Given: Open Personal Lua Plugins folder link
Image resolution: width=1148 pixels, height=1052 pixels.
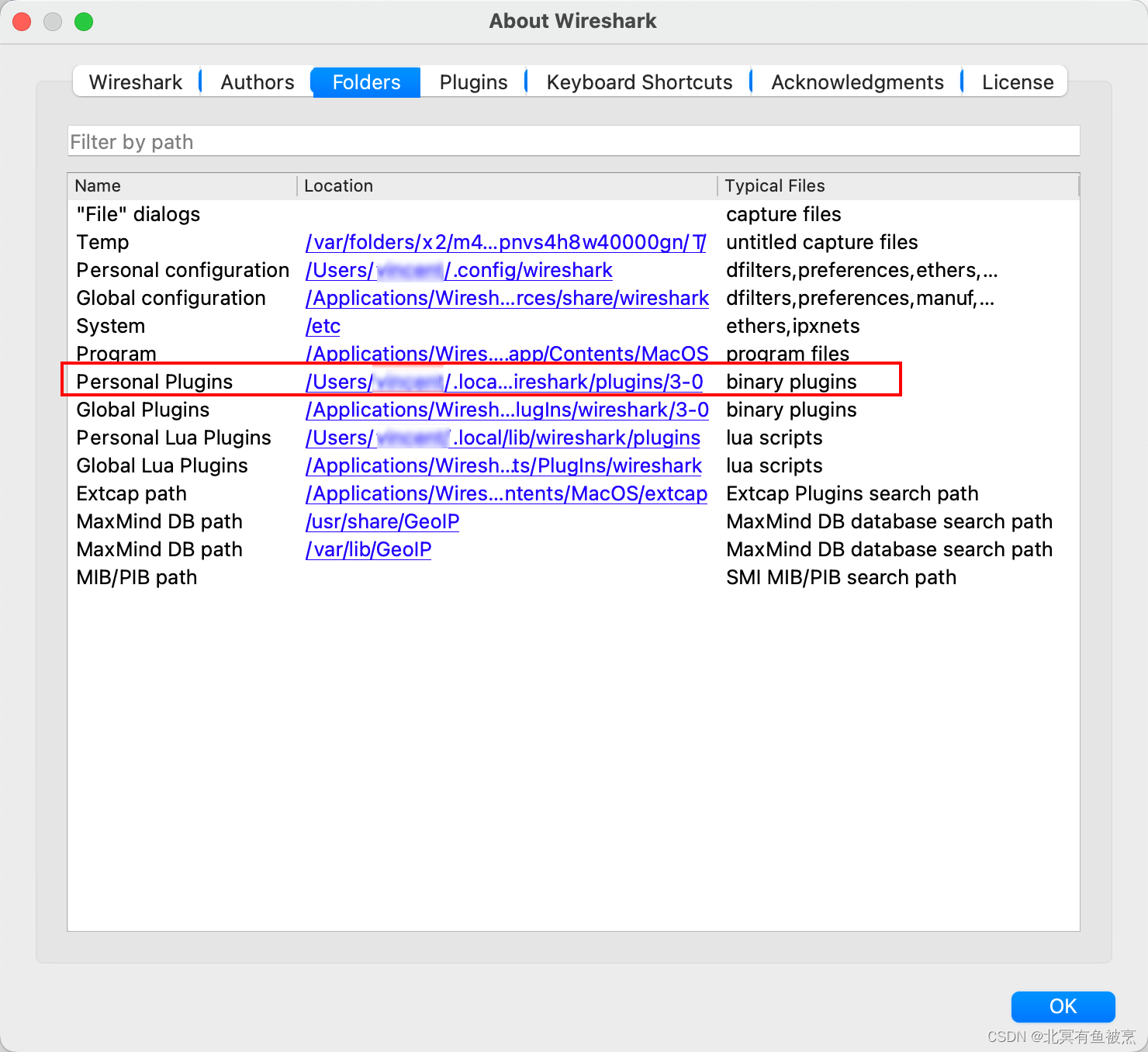Looking at the screenshot, I should 503,438.
